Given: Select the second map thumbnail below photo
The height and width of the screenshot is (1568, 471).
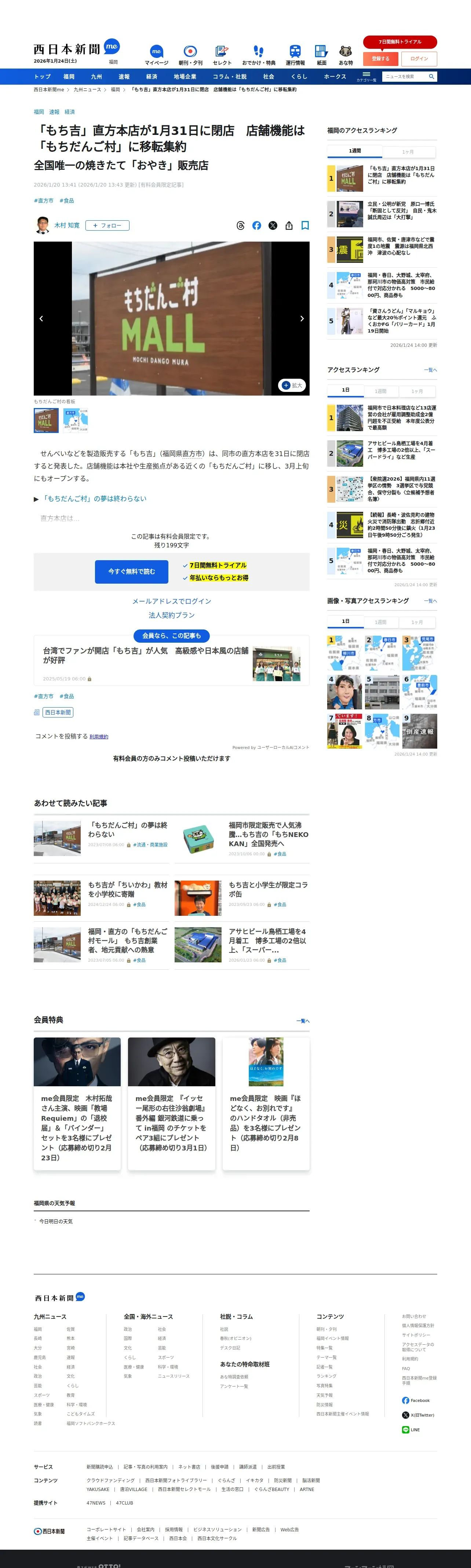Looking at the screenshot, I should 76,421.
